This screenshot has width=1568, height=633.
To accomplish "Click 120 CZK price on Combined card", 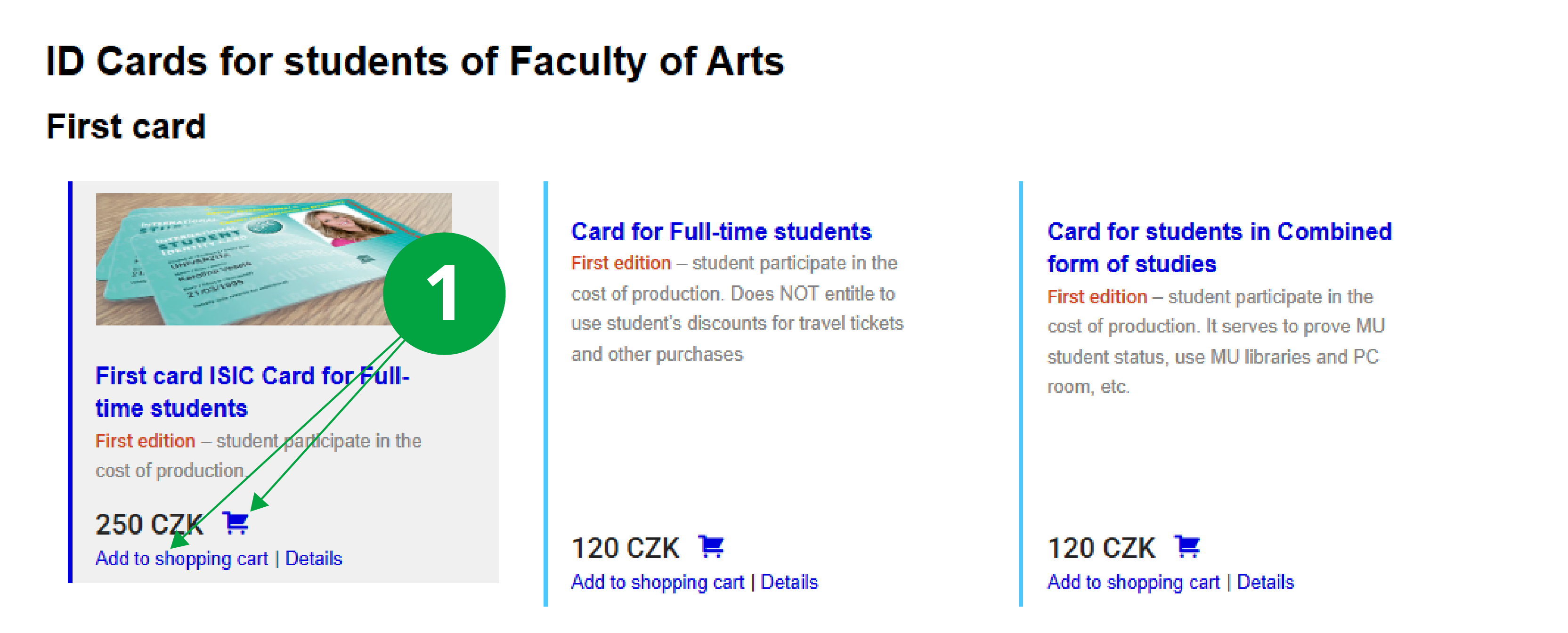I will point(1101,548).
